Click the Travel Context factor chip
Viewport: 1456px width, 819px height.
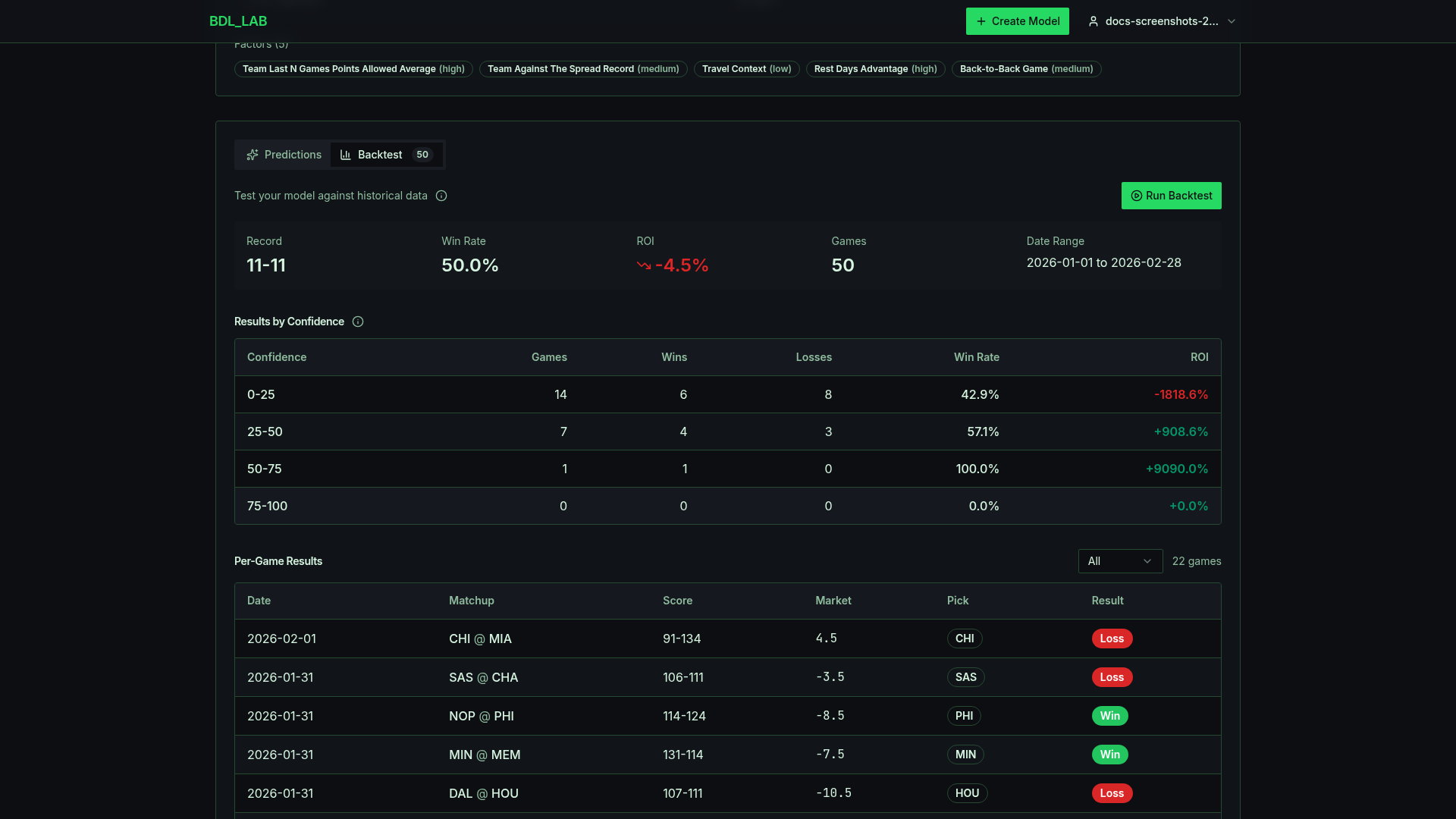point(746,69)
